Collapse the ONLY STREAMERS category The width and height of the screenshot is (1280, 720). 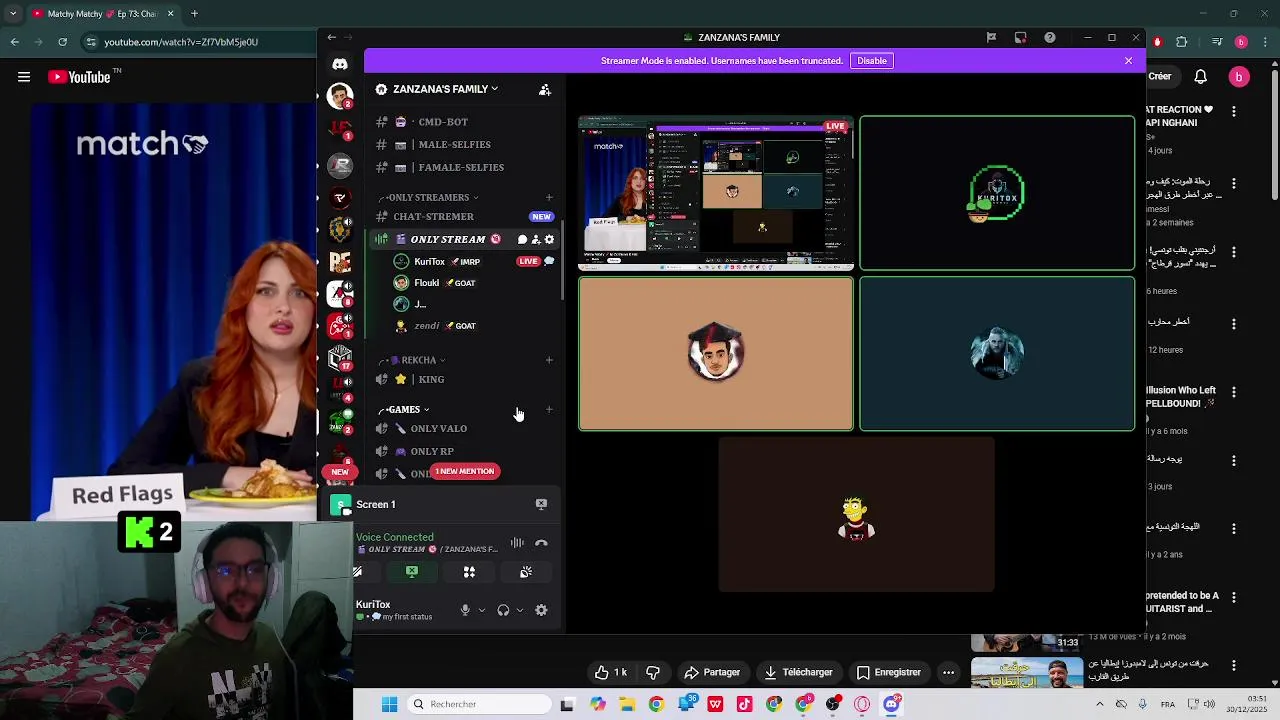point(428,197)
